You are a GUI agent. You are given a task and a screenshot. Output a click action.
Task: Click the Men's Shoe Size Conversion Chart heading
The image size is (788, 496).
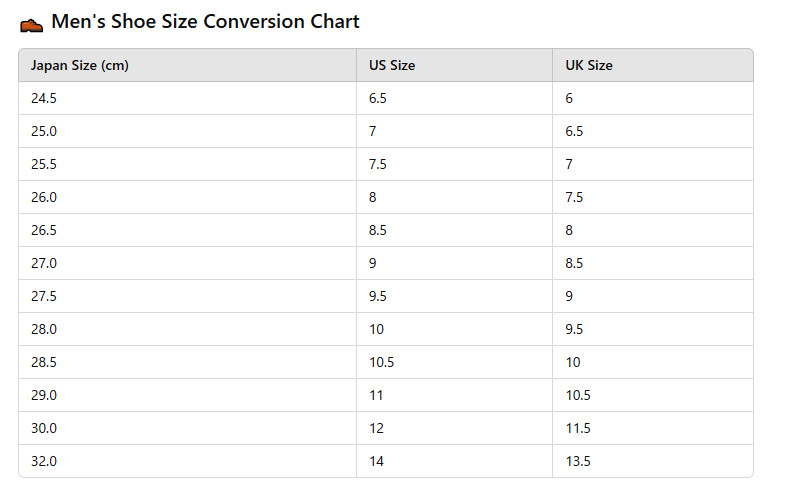pos(205,22)
